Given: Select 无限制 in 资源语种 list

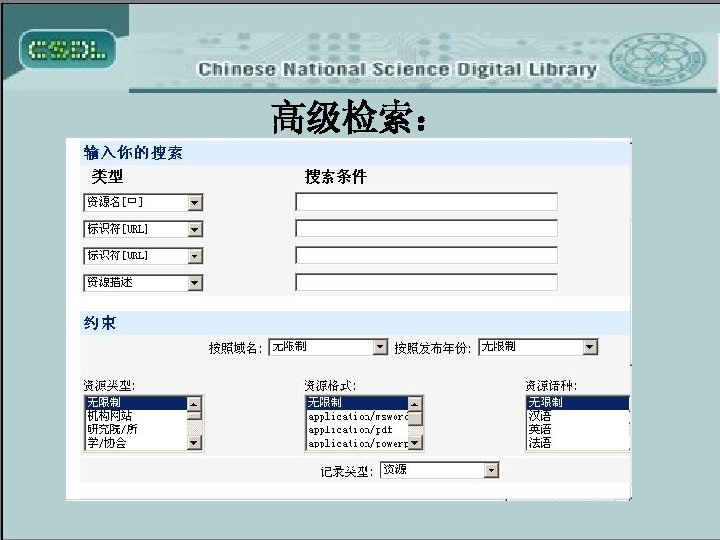Looking at the screenshot, I should coord(578,402).
